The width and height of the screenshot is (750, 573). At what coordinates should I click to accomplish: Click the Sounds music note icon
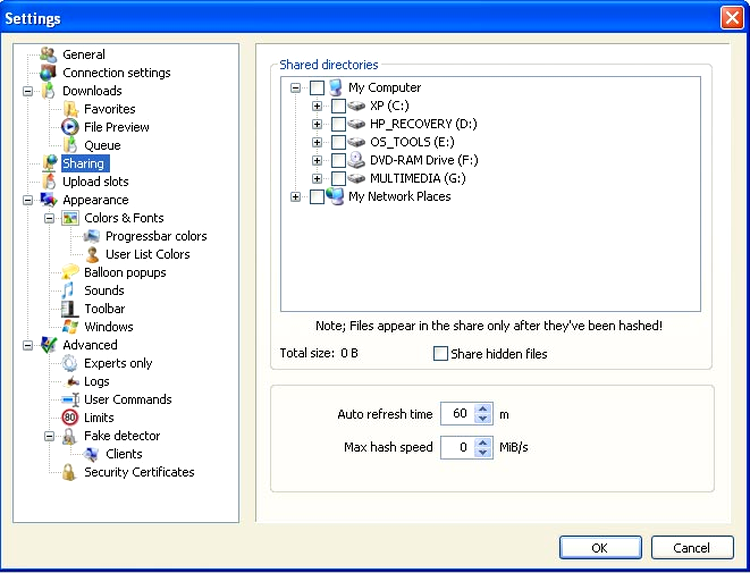[68, 291]
